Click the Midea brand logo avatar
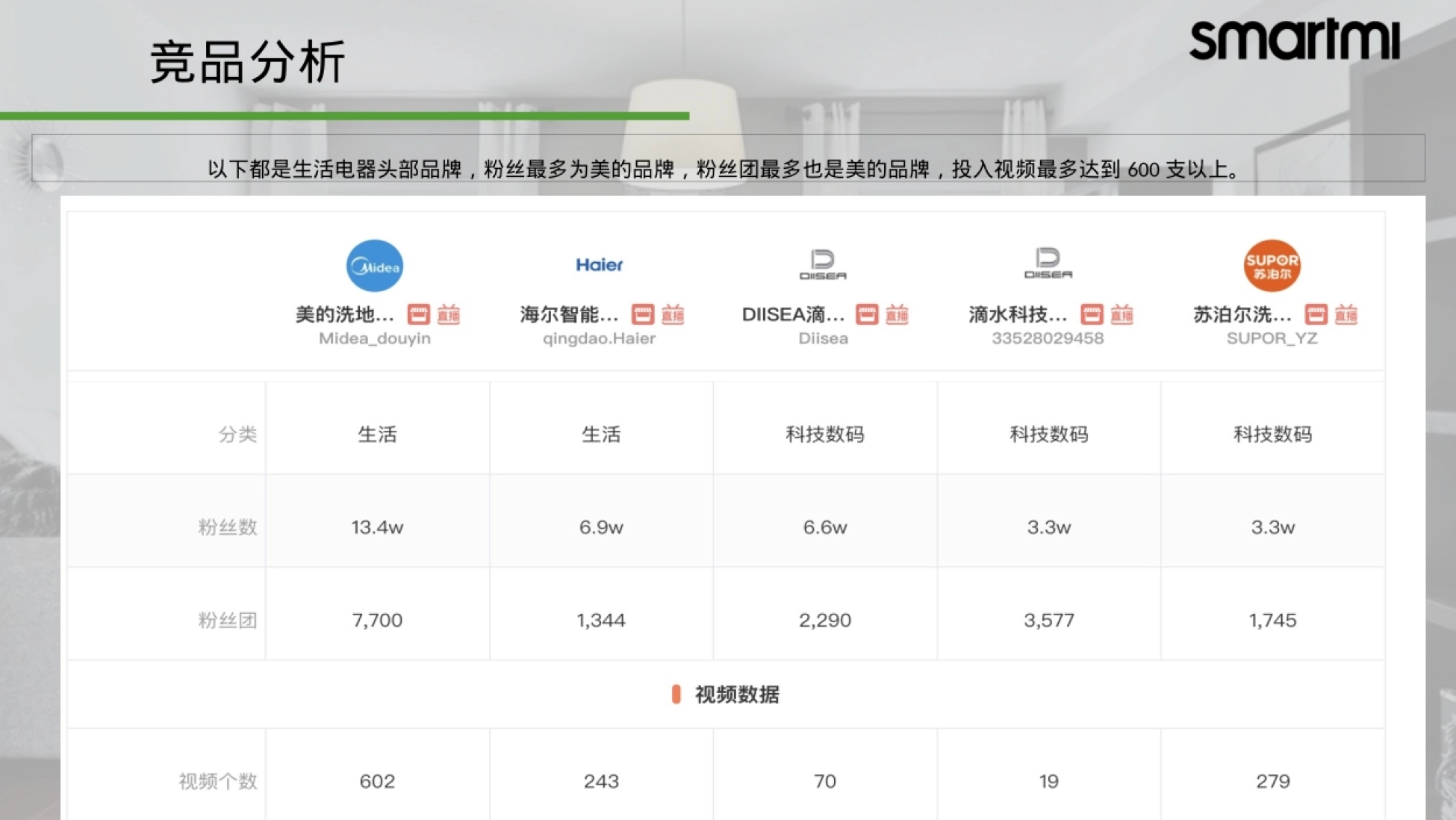Viewport: 1456px width, 820px height. click(374, 266)
